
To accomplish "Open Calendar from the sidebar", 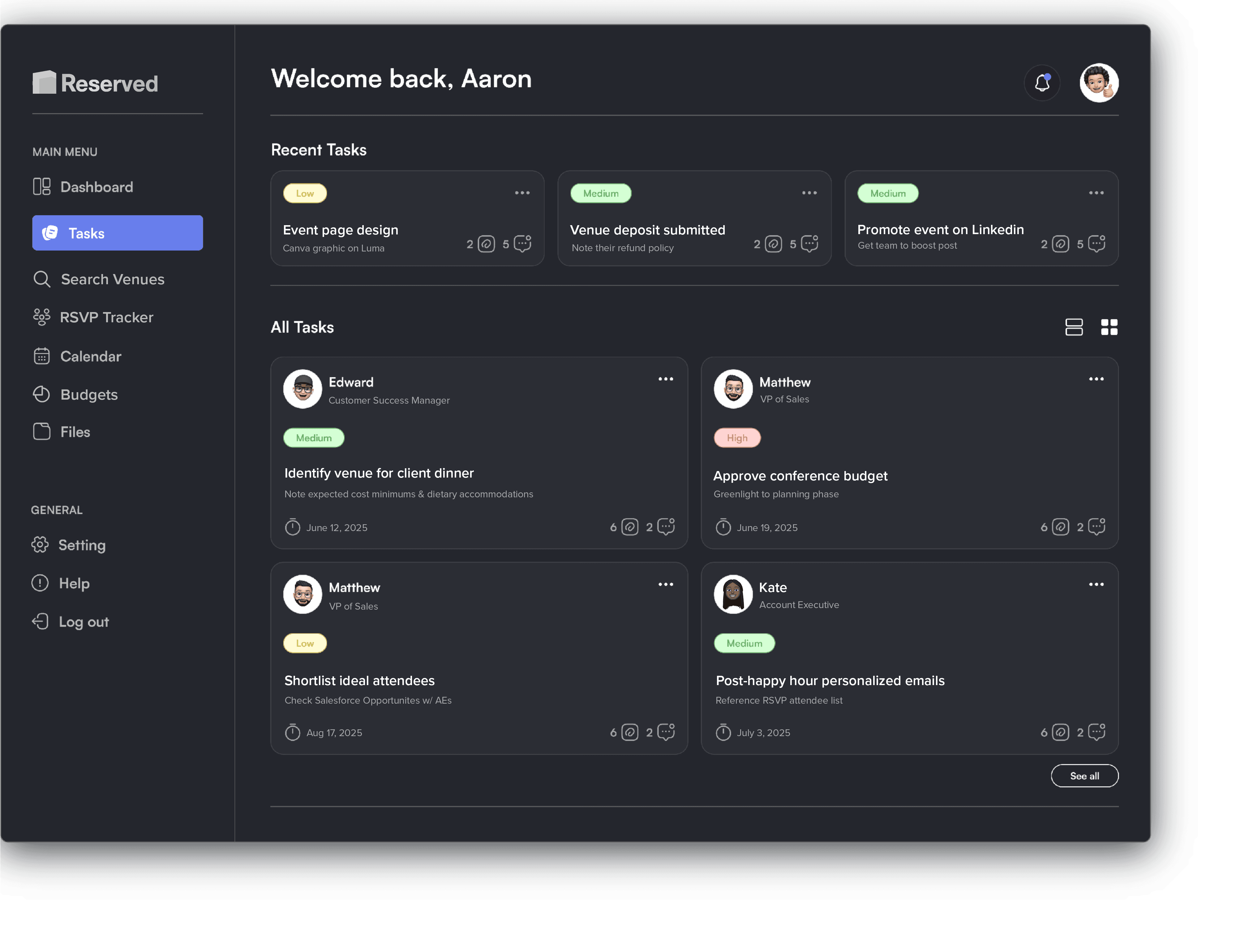I will (x=91, y=356).
